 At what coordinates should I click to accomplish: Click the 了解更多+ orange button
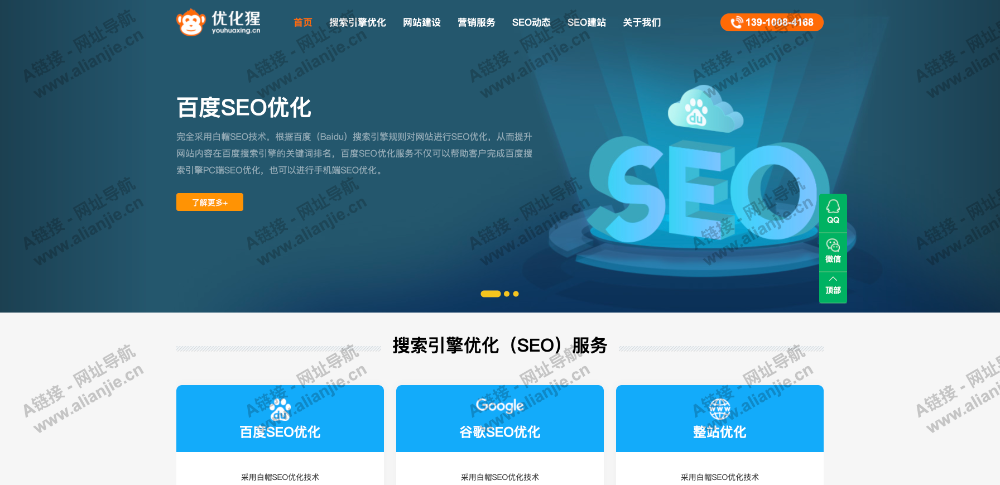click(209, 202)
